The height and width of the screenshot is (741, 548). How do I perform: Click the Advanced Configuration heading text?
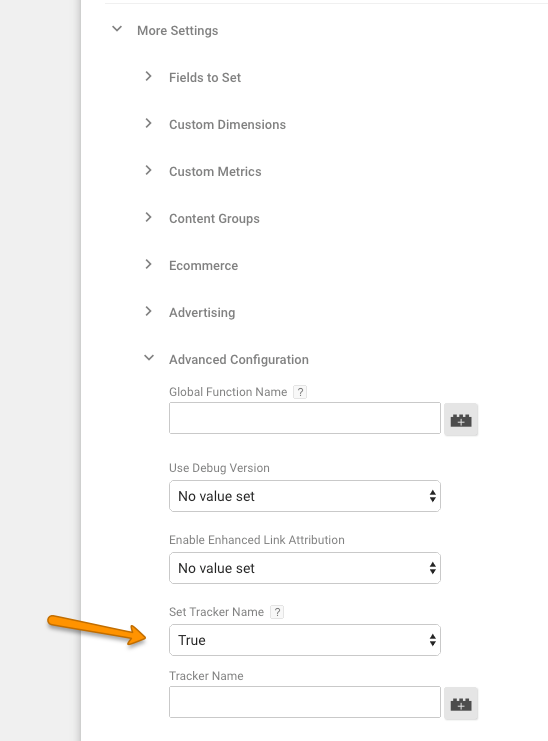coord(239,360)
